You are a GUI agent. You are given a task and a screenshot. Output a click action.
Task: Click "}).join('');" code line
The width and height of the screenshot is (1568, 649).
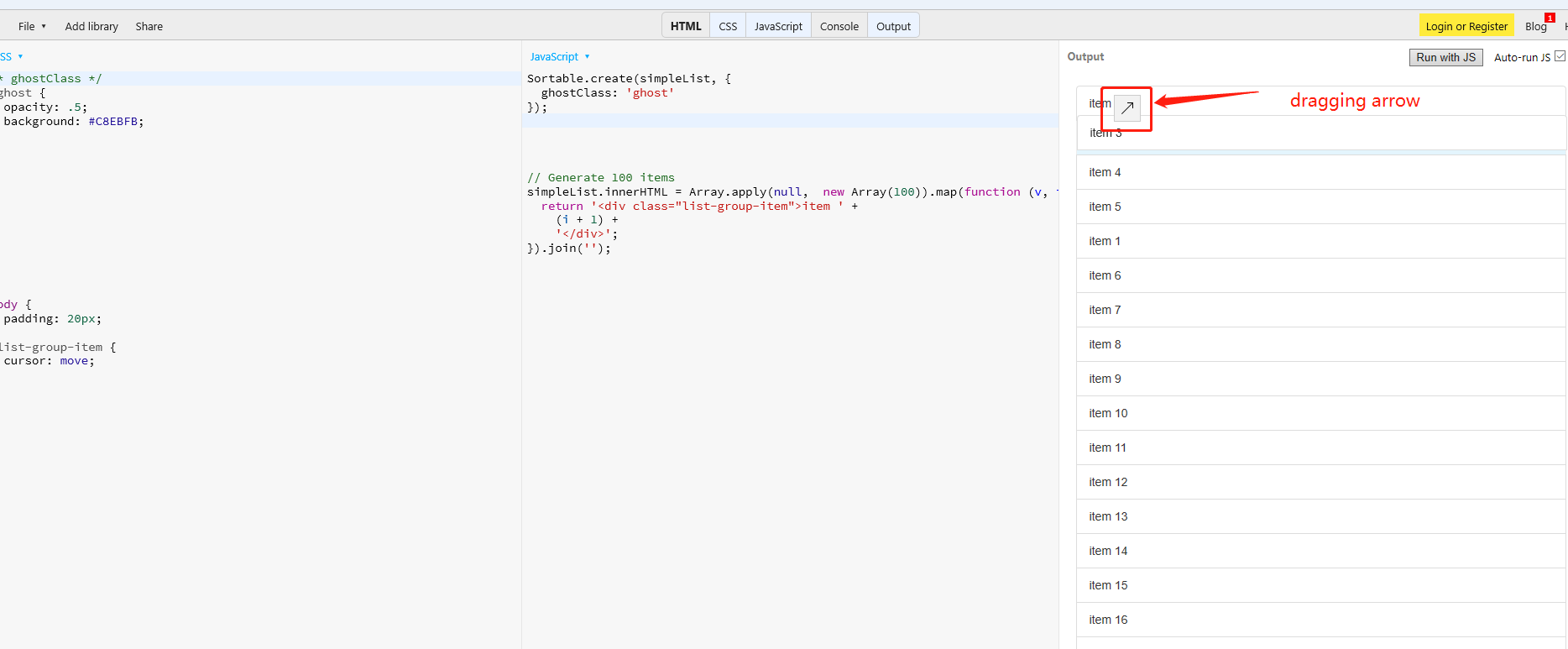tap(569, 248)
